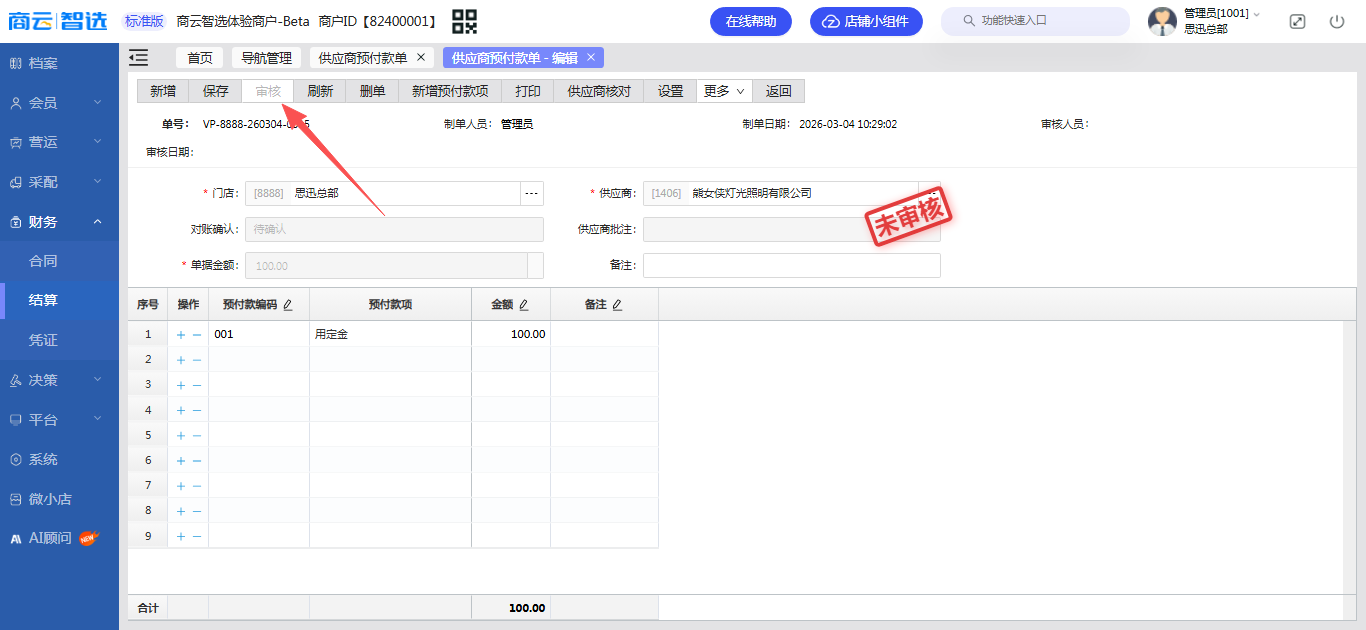Viewport: 1366px width, 630px height.
Task: Click the 保存 toolbar button
Action: [x=215, y=91]
